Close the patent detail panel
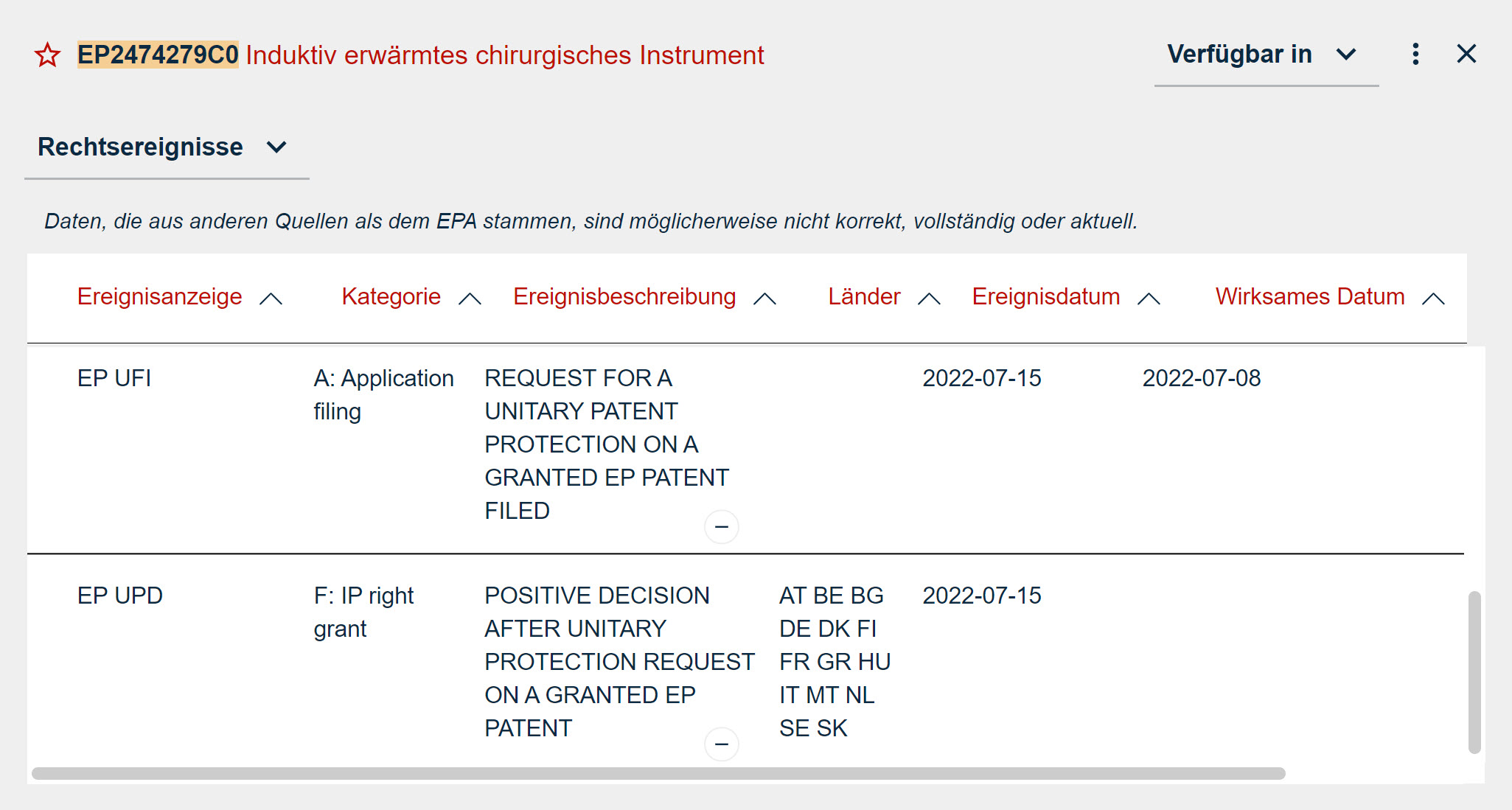This screenshot has width=1512, height=810. (x=1466, y=54)
